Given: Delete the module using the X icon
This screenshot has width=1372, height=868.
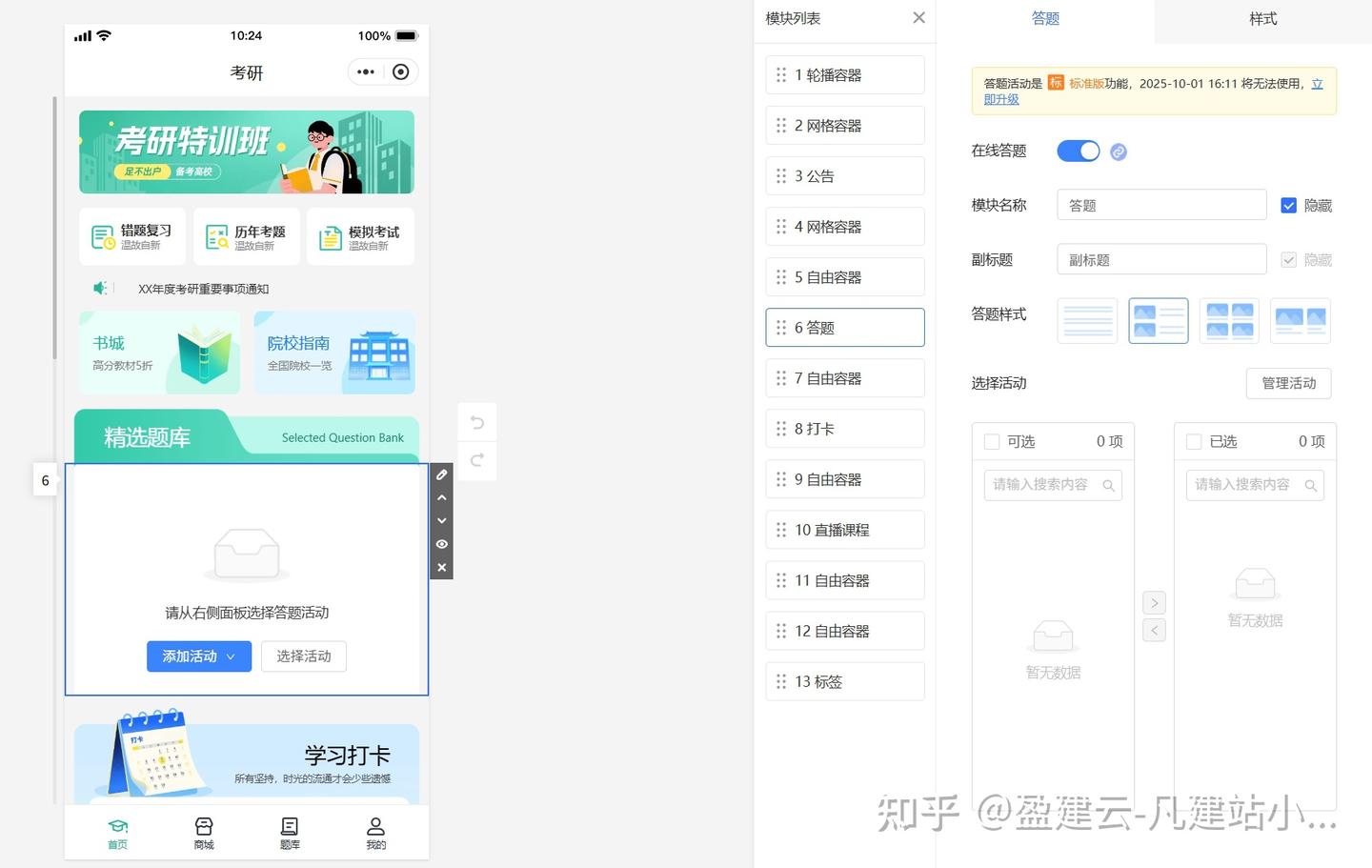Looking at the screenshot, I should click(441, 567).
